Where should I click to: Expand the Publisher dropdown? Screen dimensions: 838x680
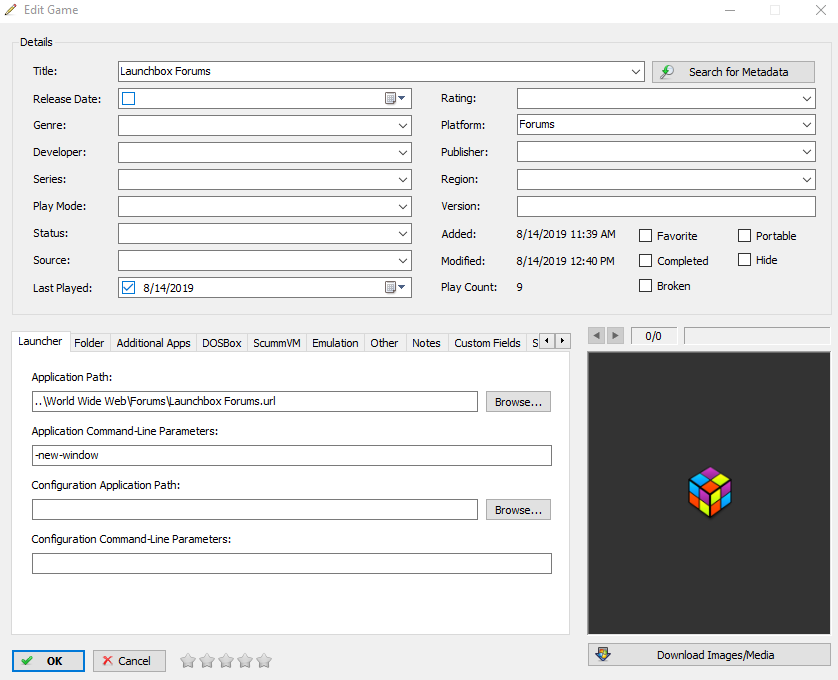pos(807,152)
